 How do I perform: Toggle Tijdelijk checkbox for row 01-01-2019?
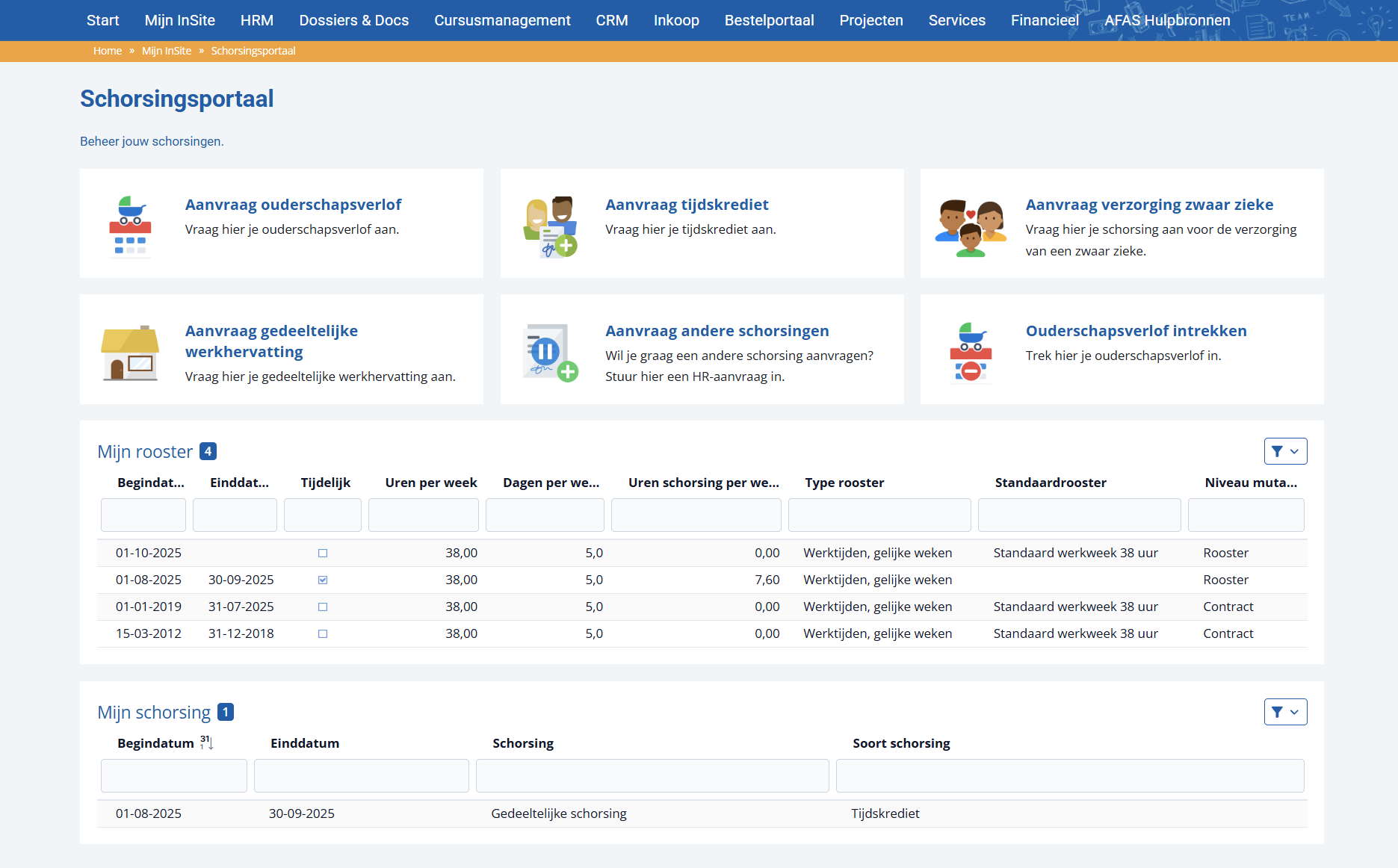(x=323, y=607)
